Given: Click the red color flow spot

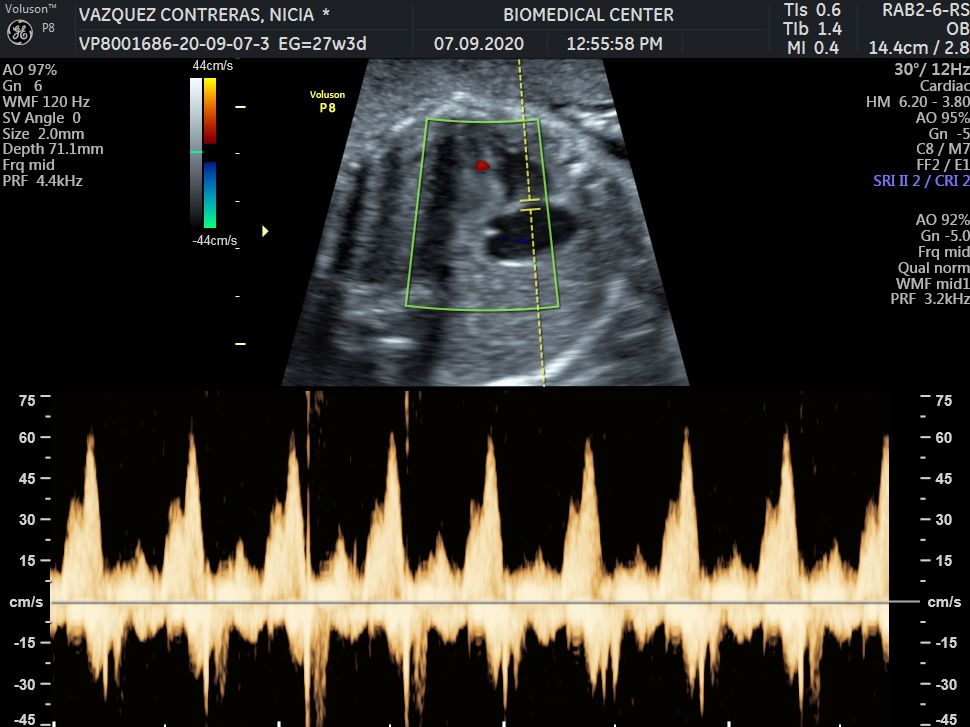Looking at the screenshot, I should coord(482,166).
